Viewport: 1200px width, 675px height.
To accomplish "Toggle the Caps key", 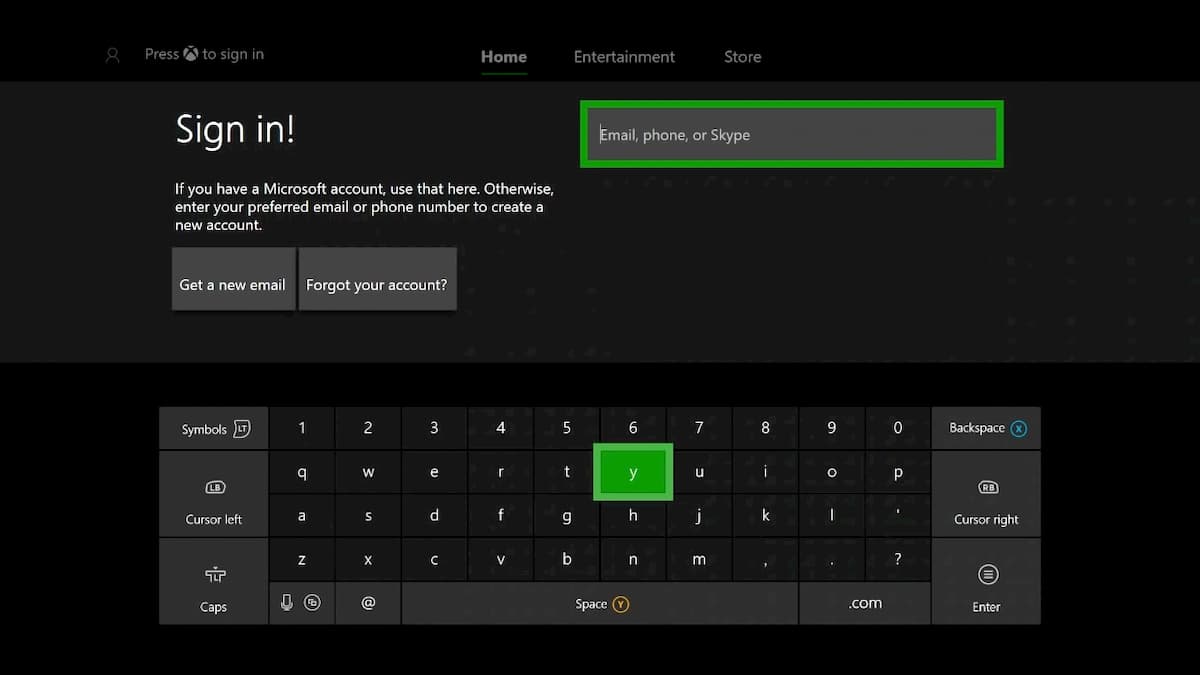I will 214,582.
